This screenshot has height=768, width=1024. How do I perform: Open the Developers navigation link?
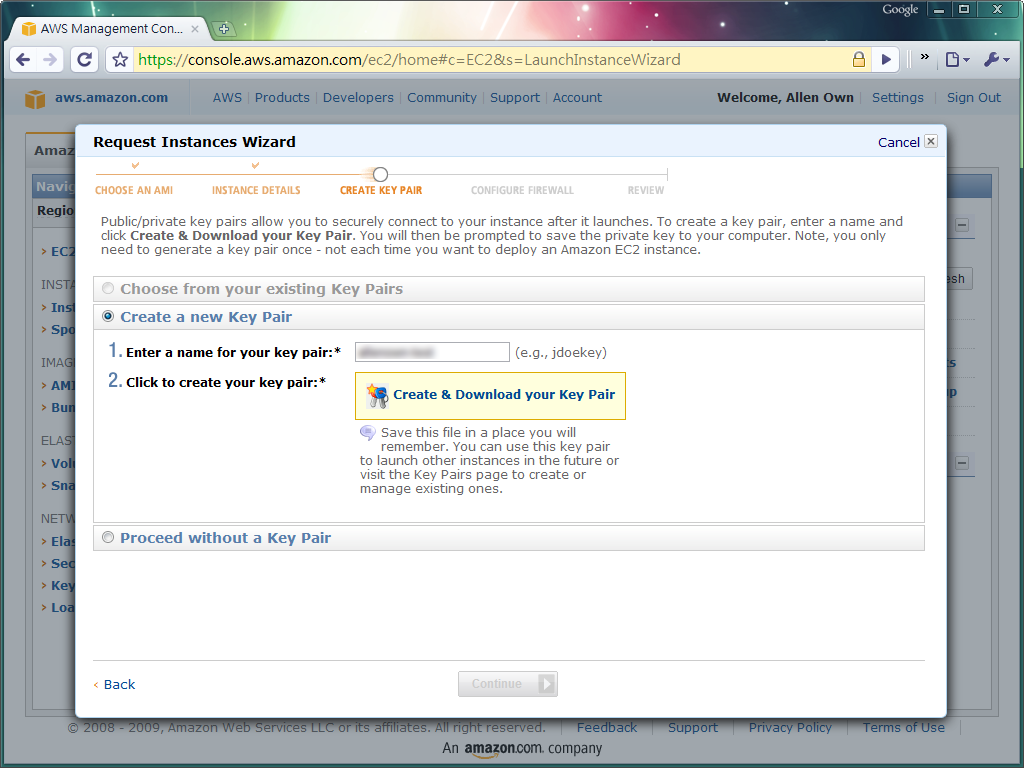click(358, 97)
